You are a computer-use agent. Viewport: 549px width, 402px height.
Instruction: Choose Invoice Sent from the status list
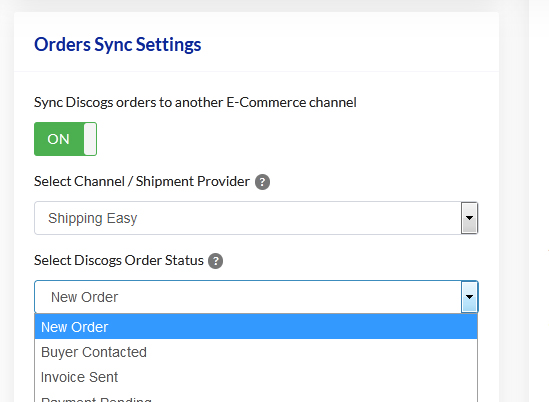(256, 377)
